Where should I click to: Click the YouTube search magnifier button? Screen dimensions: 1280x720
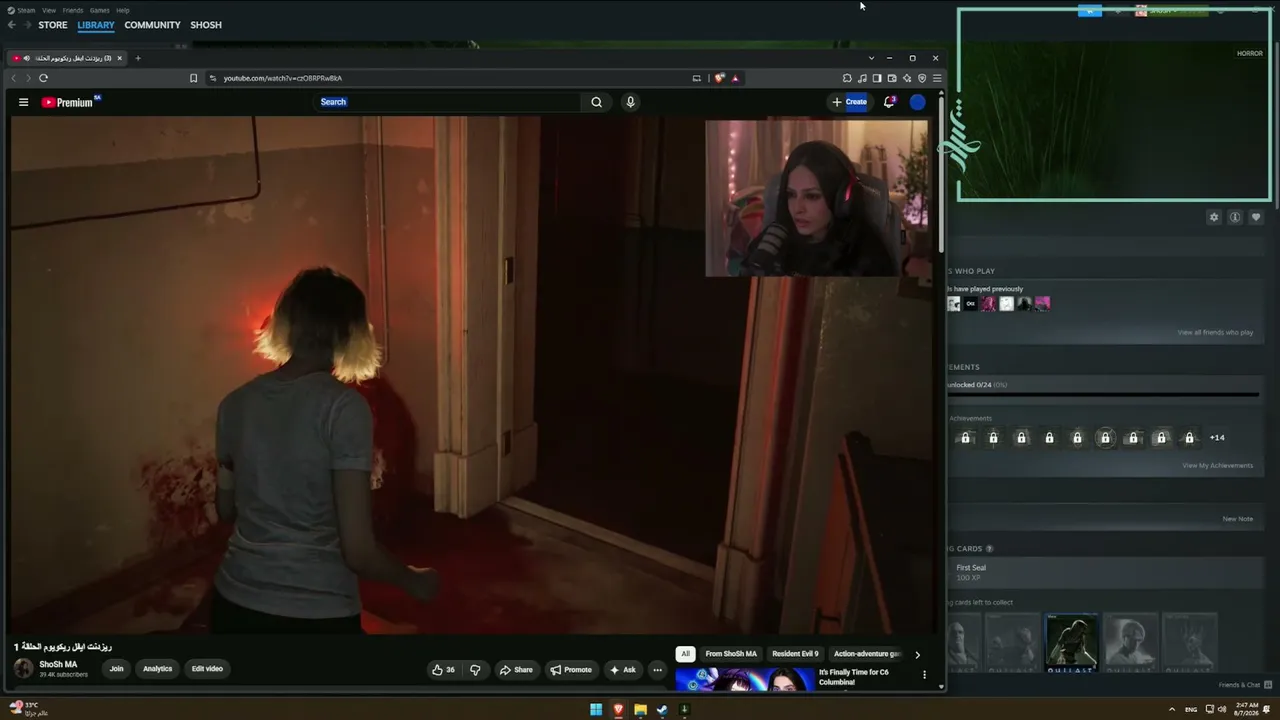pos(597,102)
